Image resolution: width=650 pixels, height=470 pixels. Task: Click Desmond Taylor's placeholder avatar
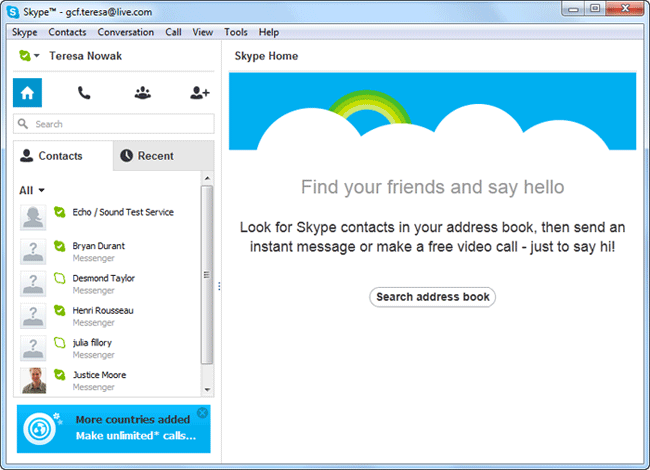click(x=33, y=283)
